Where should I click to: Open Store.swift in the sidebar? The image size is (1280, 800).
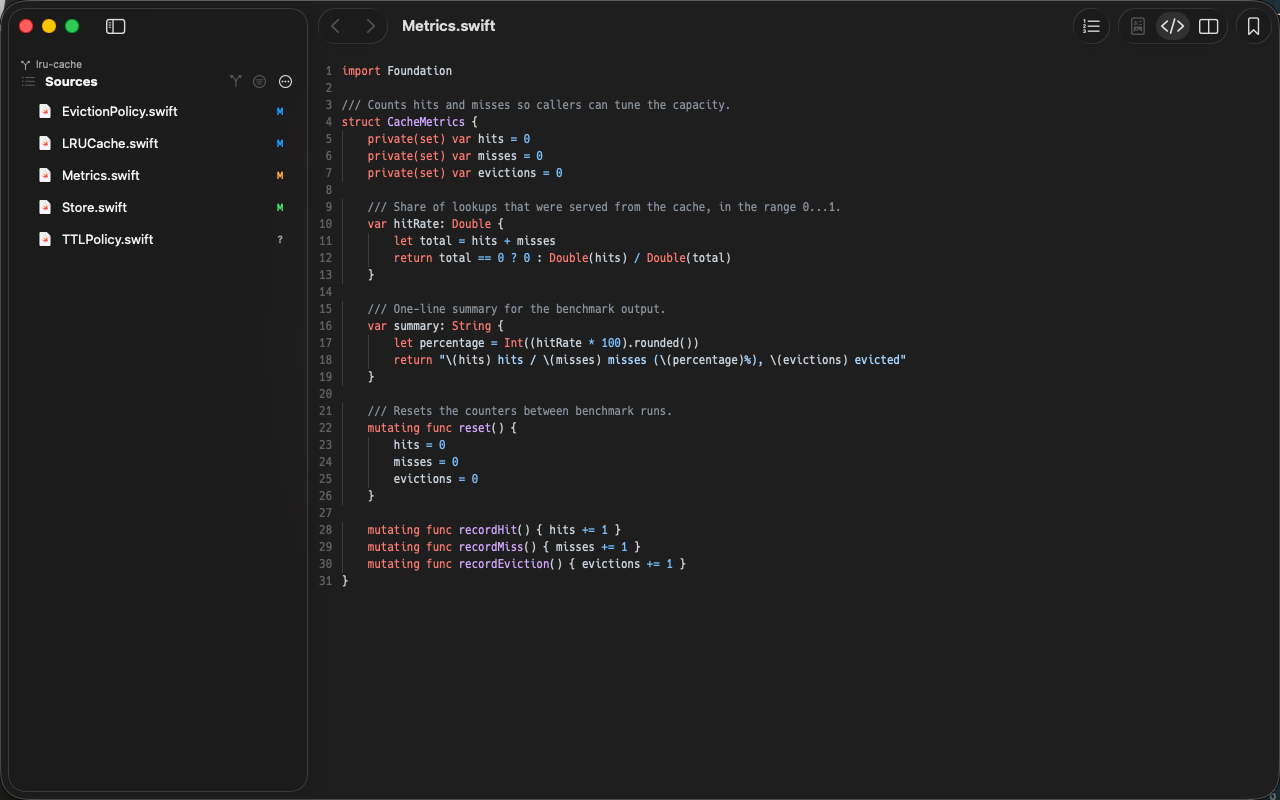(160, 207)
